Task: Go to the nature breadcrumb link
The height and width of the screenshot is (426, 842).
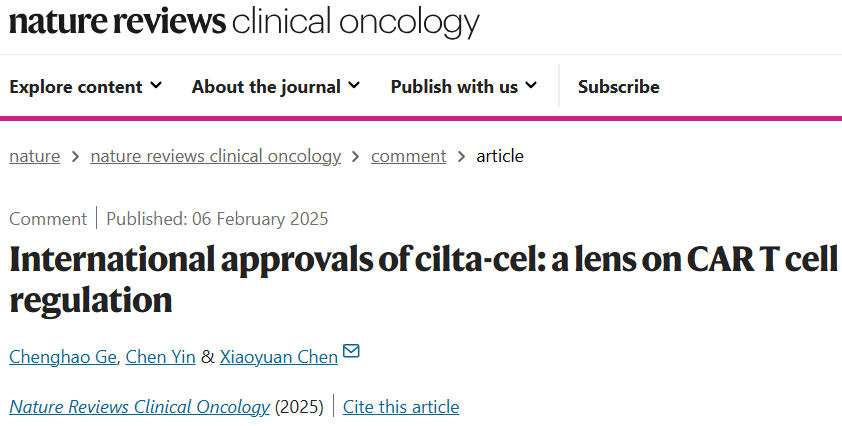Action: tap(34, 156)
